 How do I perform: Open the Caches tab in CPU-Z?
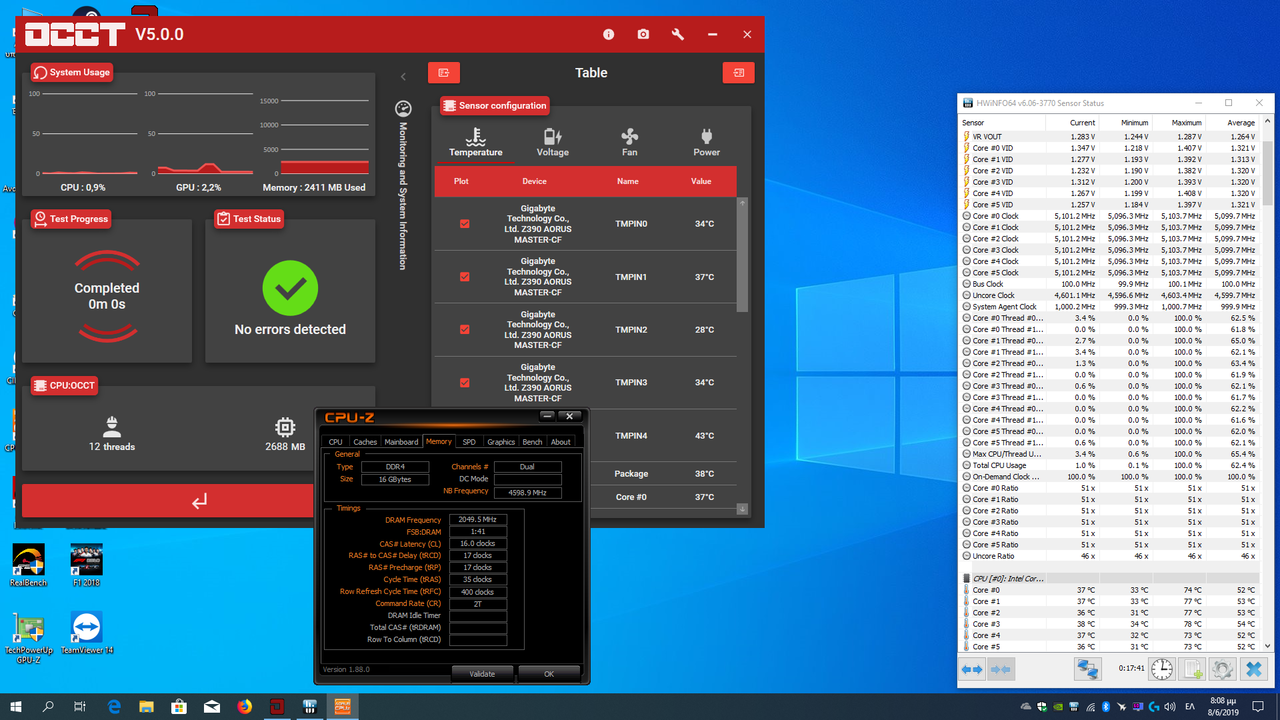coord(365,441)
